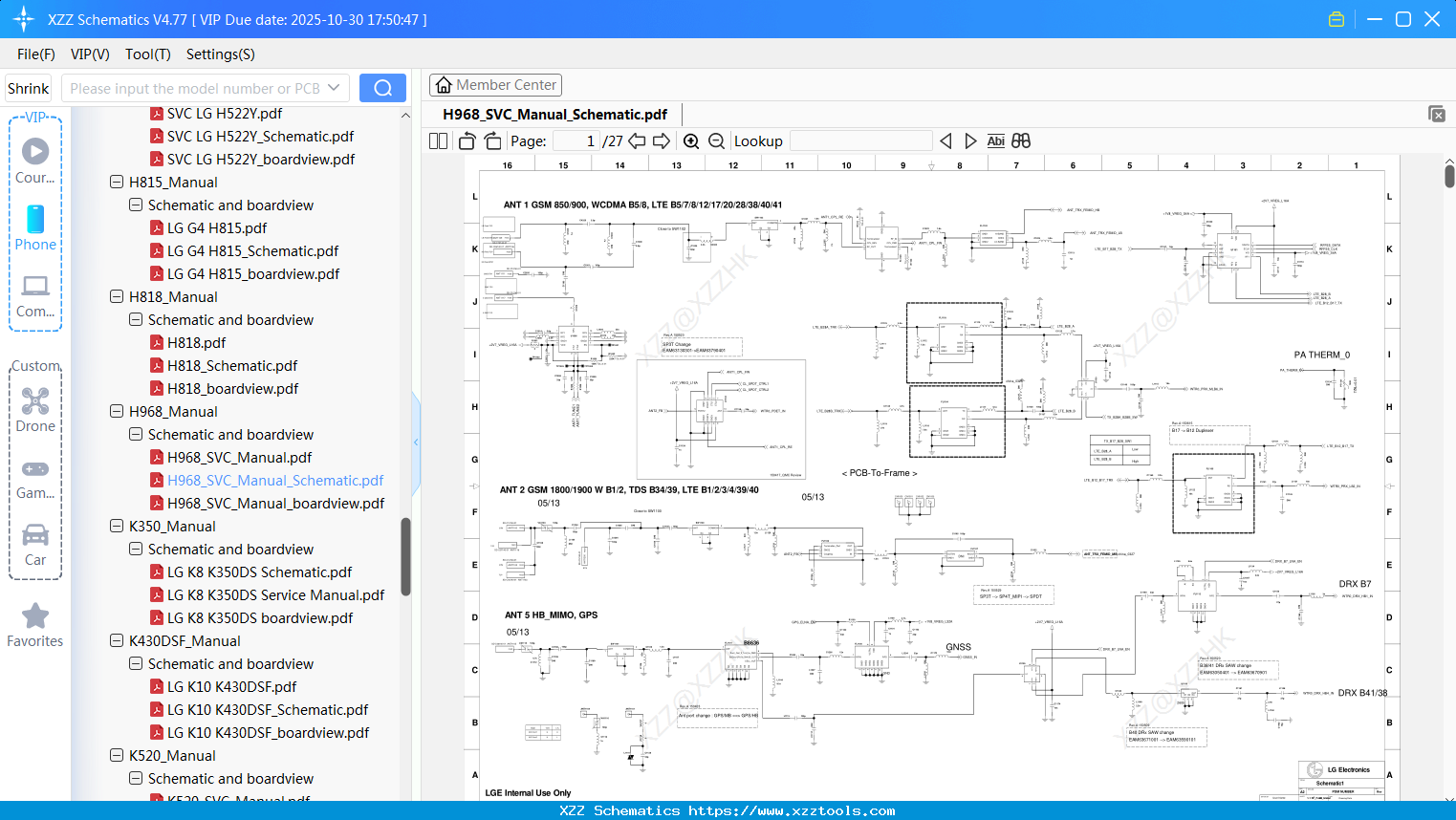Select the Car schematics category
The image size is (1456, 820).
coord(35,540)
